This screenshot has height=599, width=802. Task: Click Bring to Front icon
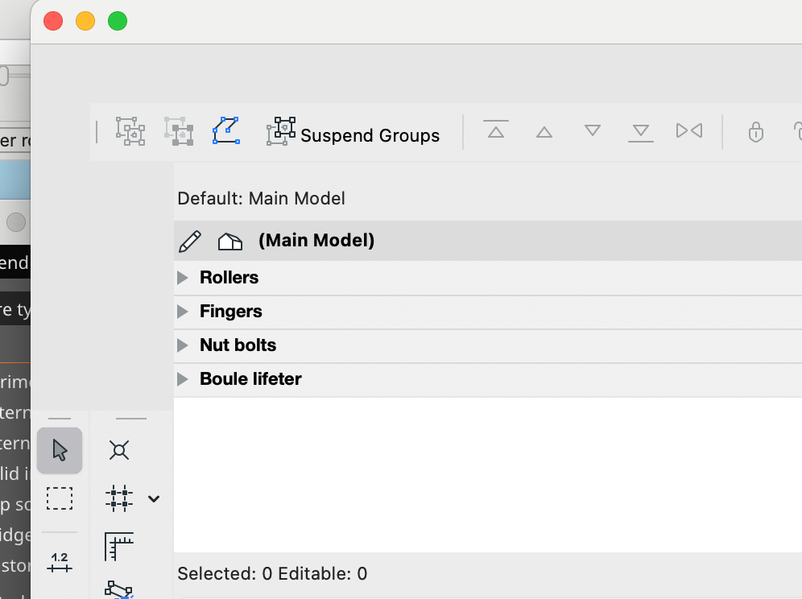click(496, 131)
